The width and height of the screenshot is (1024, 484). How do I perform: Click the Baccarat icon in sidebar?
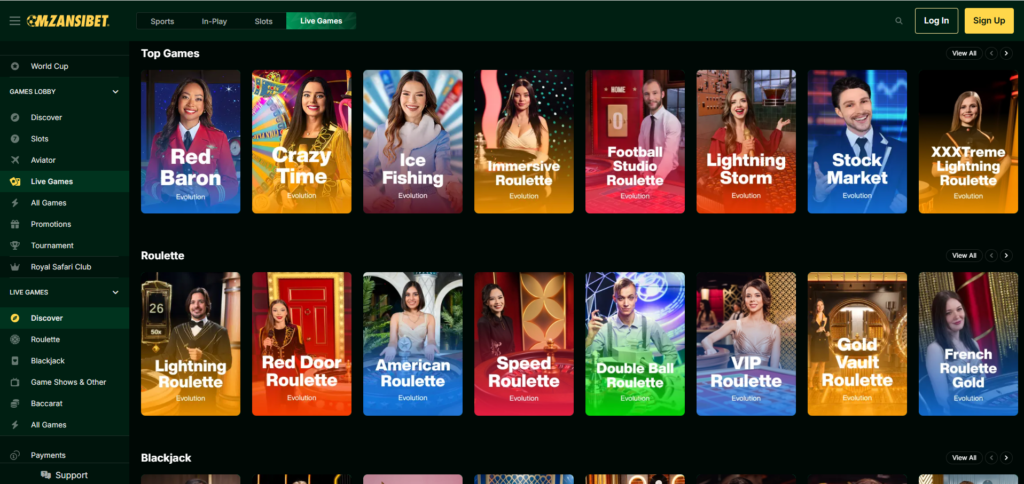(16, 404)
